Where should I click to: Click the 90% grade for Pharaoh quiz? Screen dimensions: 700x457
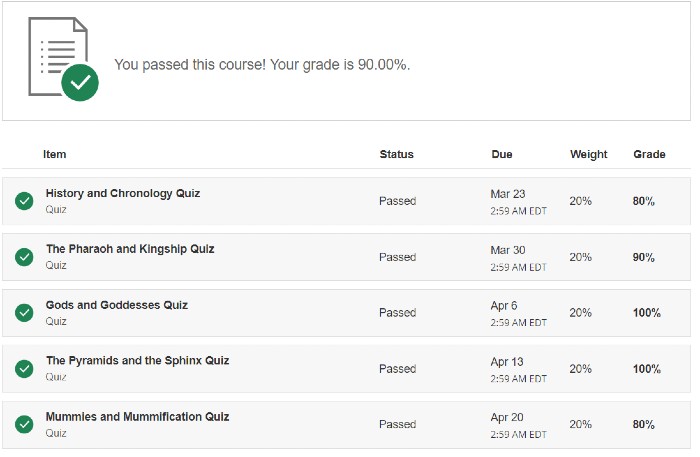643,257
